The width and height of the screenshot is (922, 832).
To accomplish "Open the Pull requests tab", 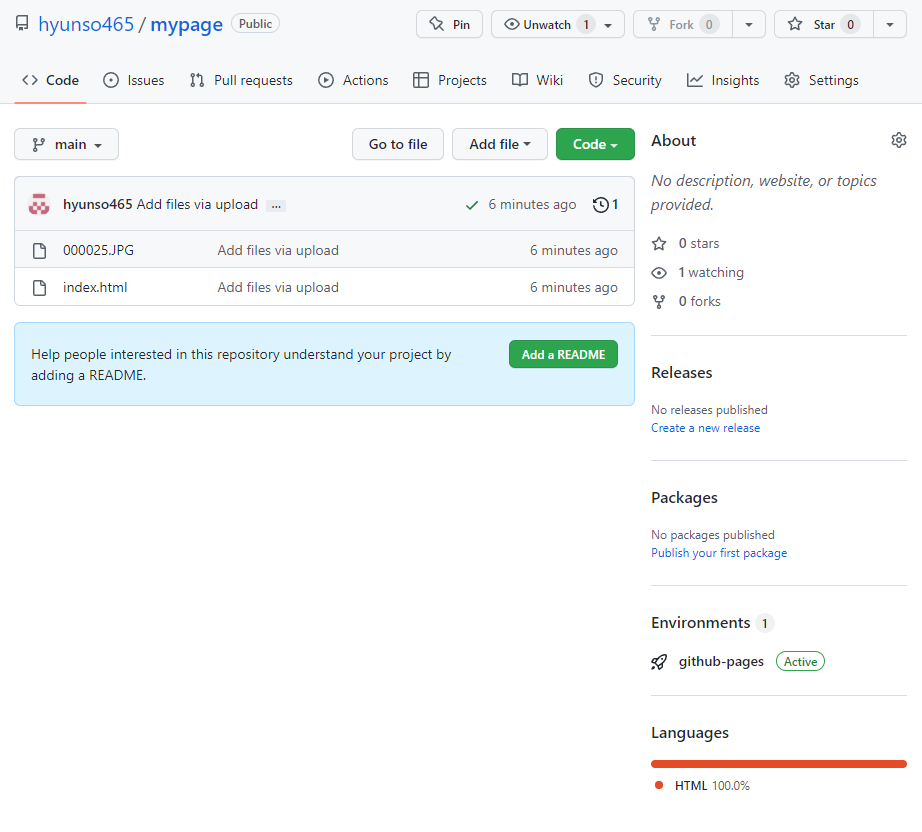I will pyautogui.click(x=241, y=81).
